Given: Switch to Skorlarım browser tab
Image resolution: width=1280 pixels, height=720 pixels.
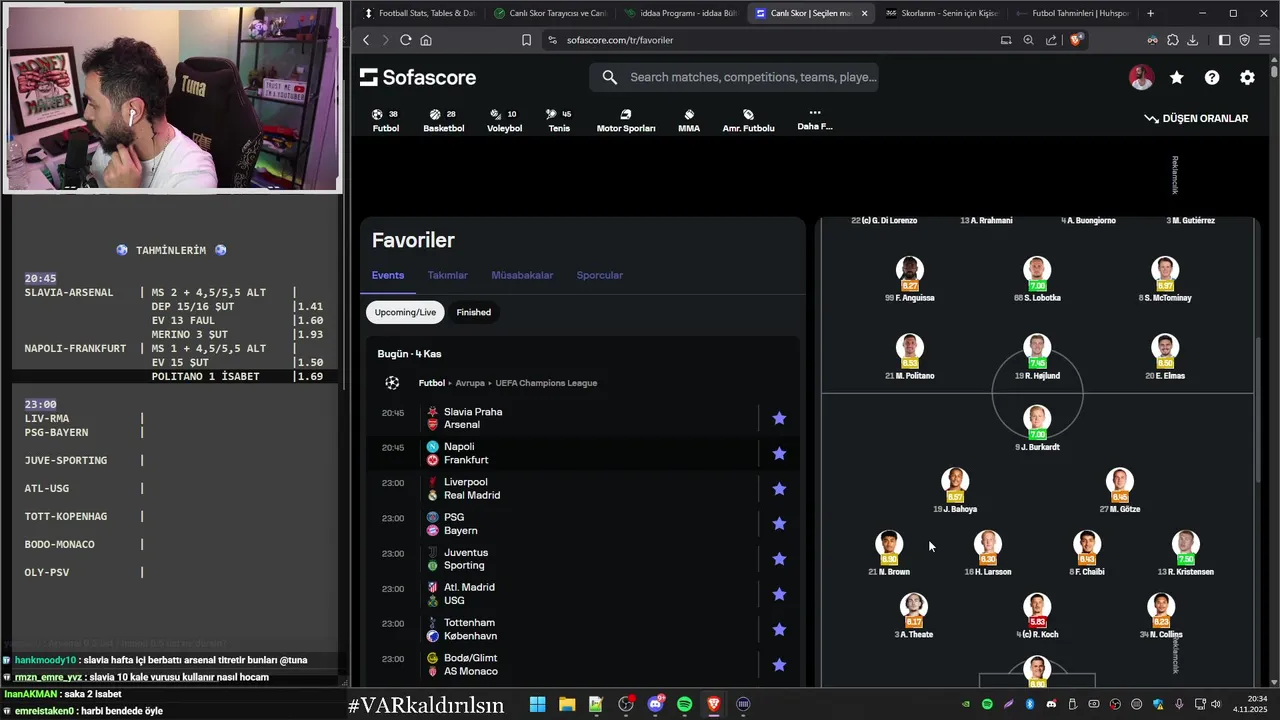Looking at the screenshot, I should pyautogui.click(x=942, y=13).
